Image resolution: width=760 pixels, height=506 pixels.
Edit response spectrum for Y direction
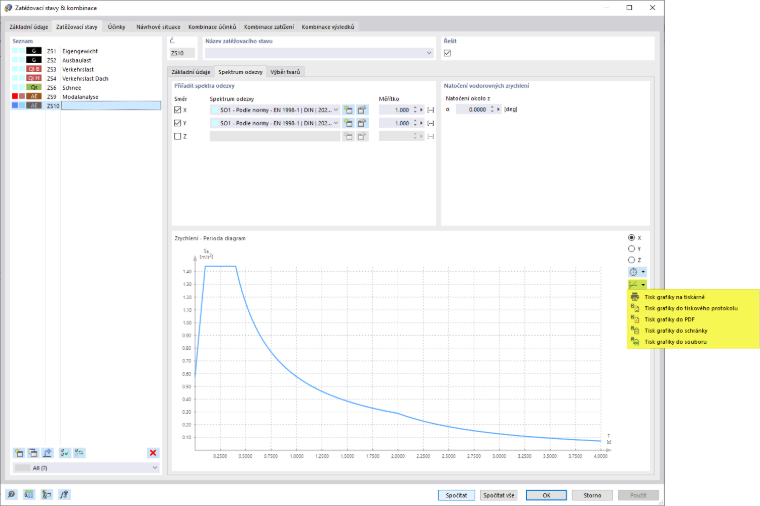(362, 123)
